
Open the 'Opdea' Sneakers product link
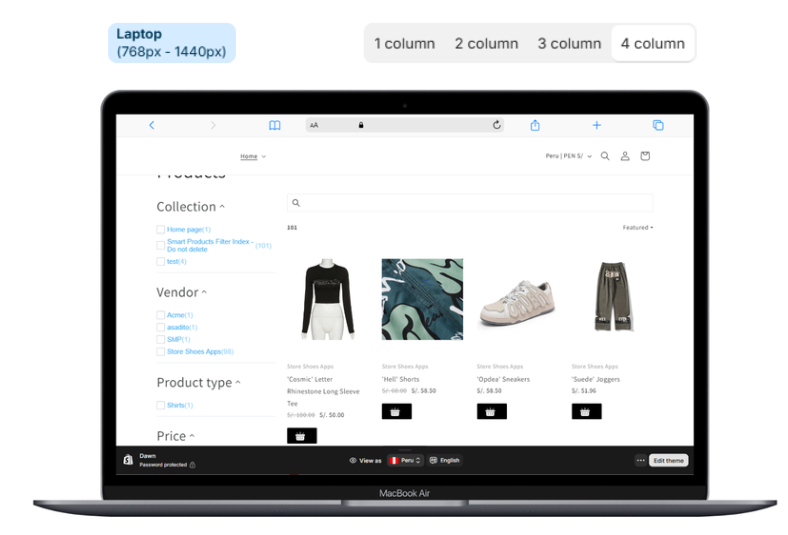click(x=503, y=379)
